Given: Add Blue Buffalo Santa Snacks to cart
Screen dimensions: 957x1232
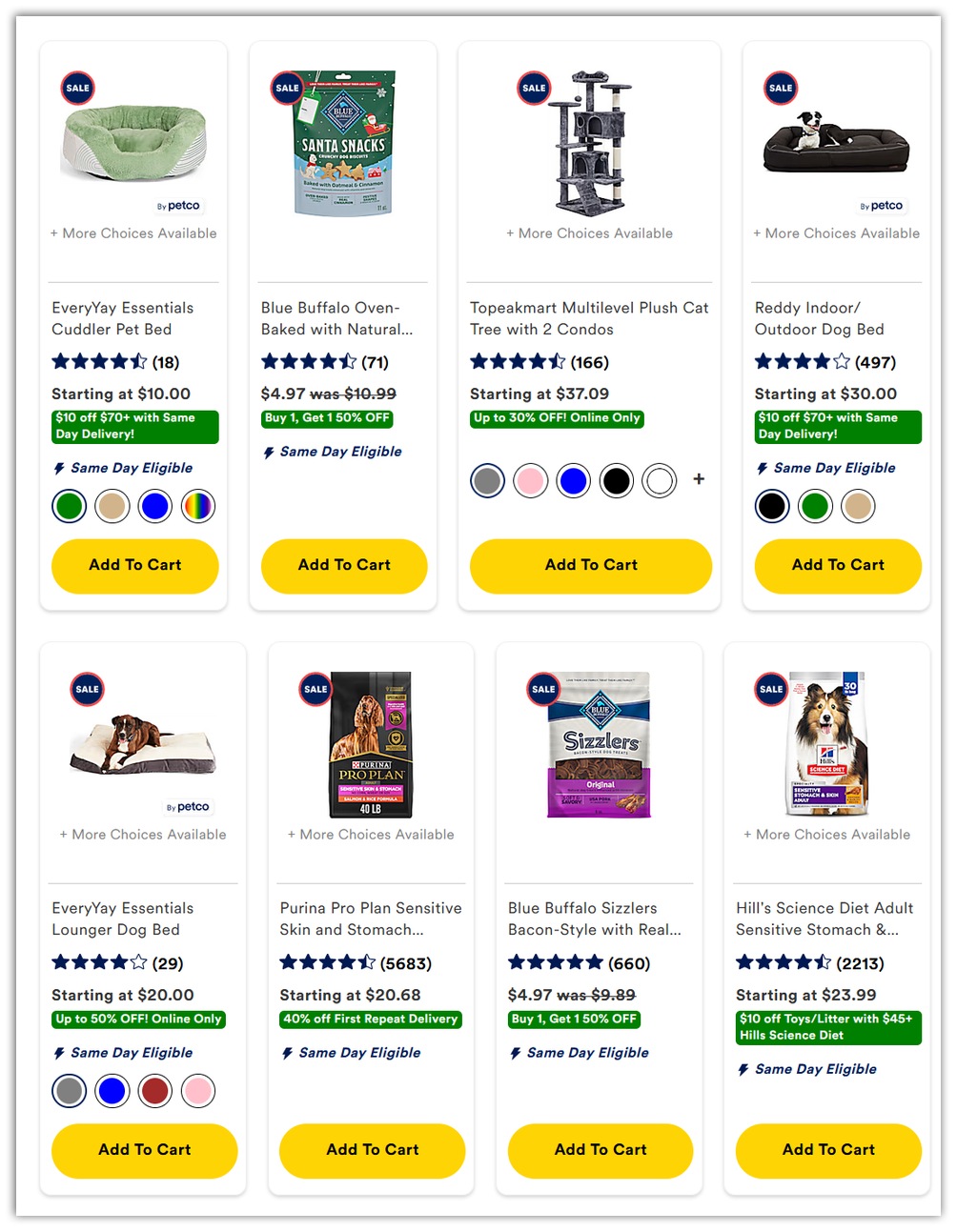Looking at the screenshot, I should 344,565.
